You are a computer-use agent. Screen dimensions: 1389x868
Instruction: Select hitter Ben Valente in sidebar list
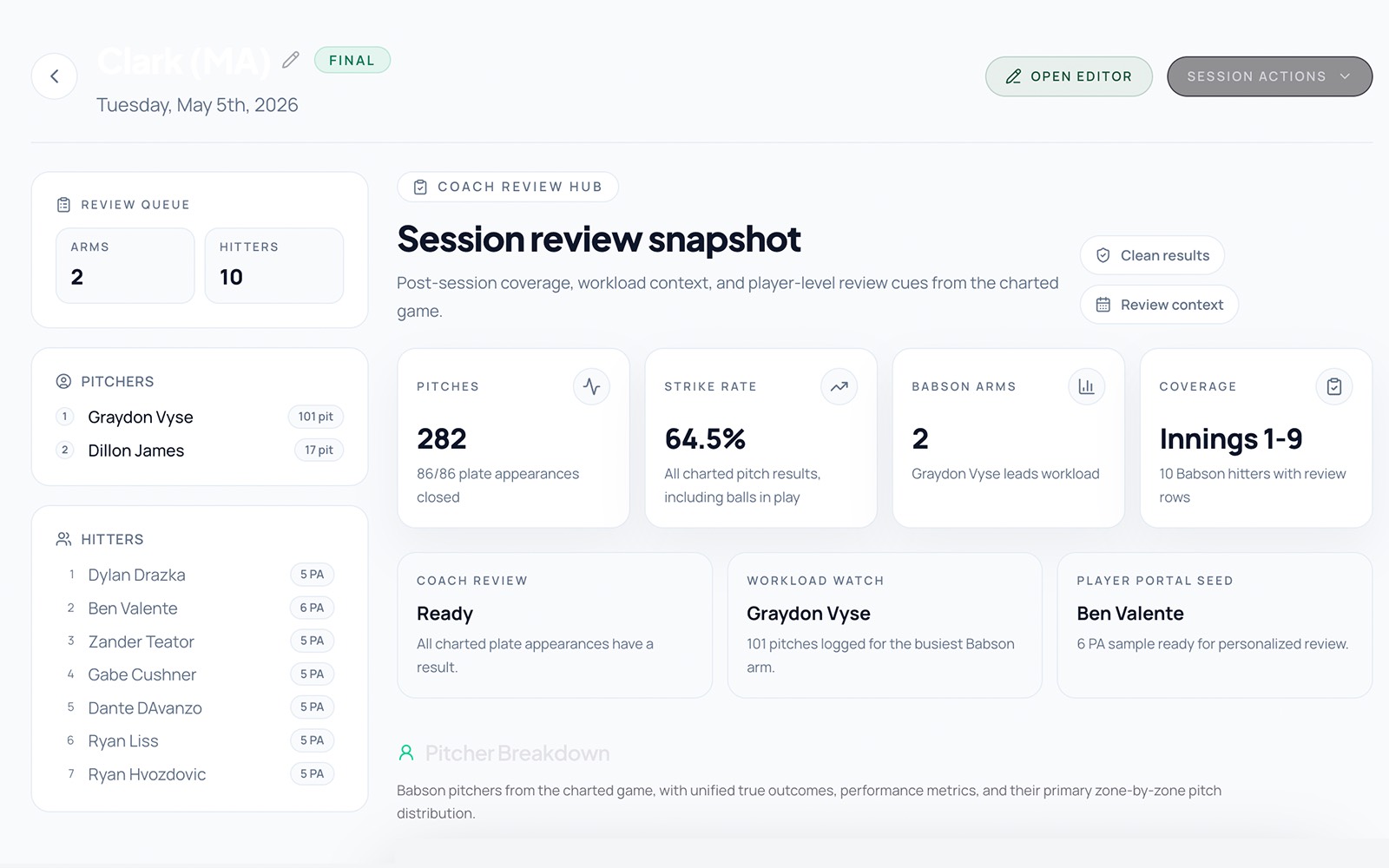pos(200,608)
